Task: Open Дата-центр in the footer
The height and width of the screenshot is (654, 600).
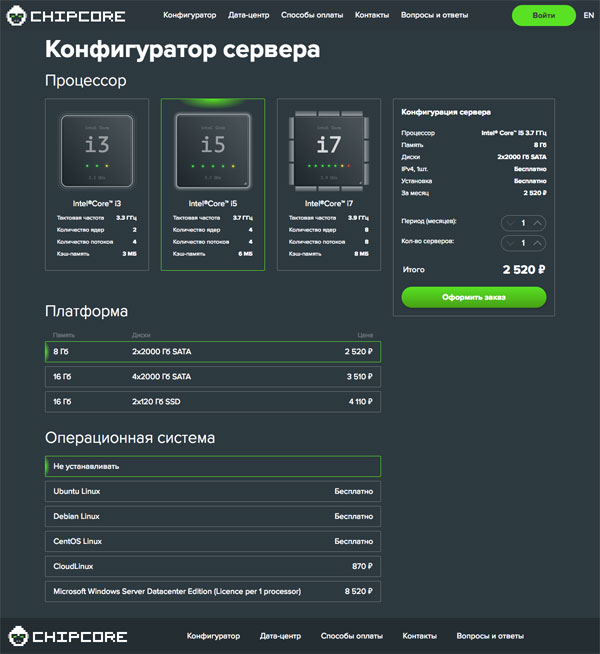Action: point(280,636)
